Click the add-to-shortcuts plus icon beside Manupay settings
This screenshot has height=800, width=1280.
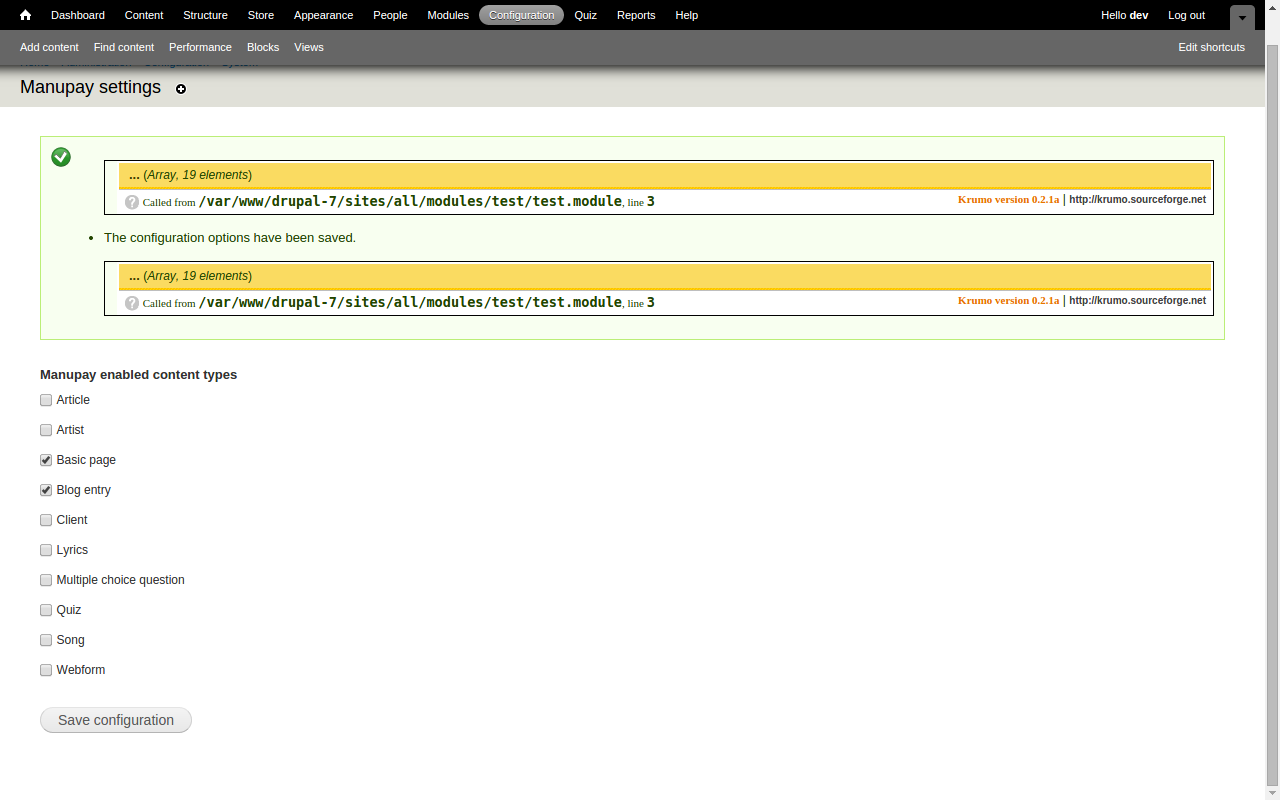[x=181, y=89]
